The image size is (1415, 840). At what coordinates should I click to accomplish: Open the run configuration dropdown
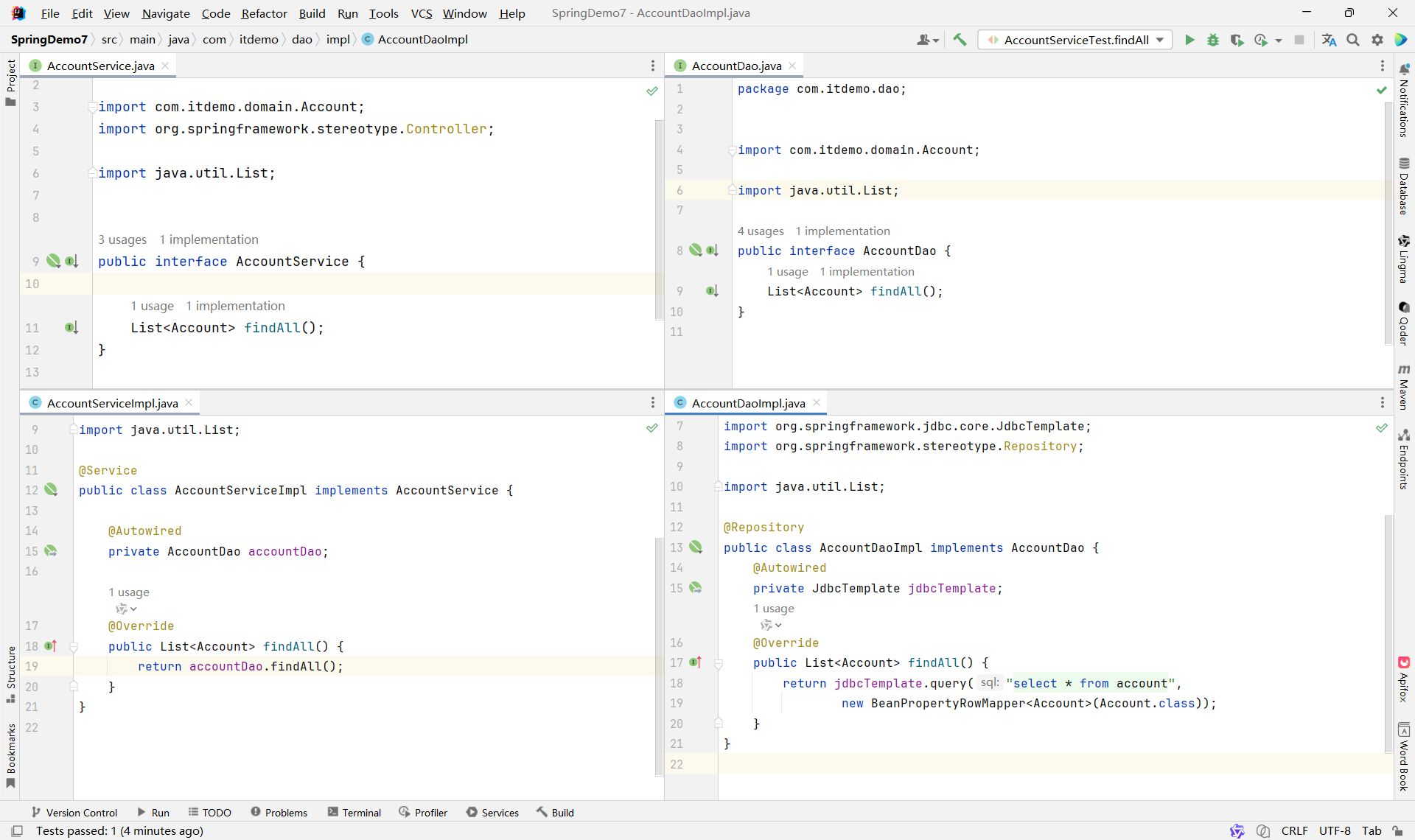[1160, 40]
